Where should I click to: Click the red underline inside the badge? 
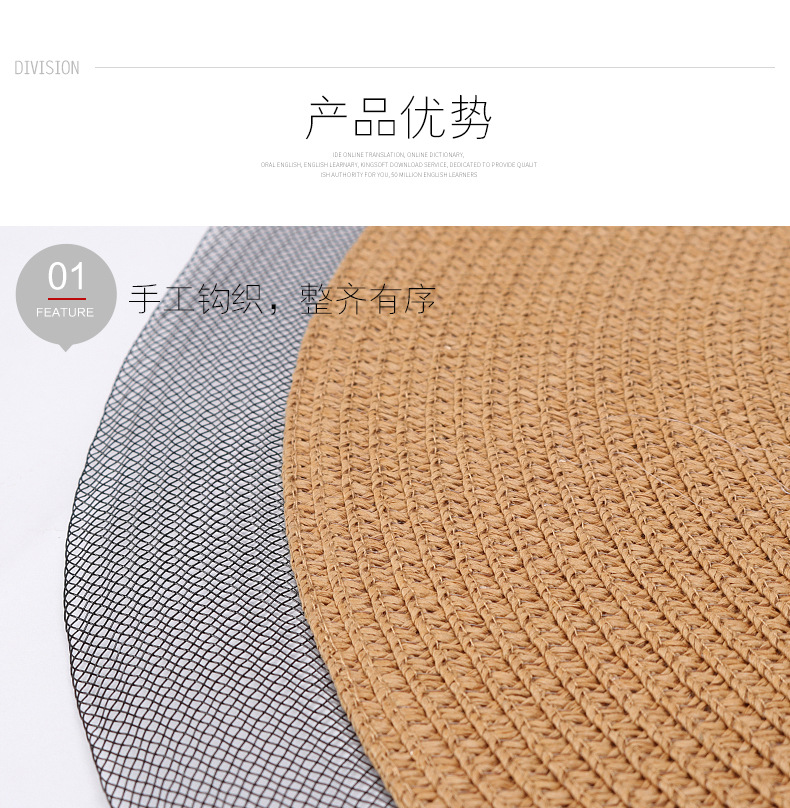click(x=67, y=298)
